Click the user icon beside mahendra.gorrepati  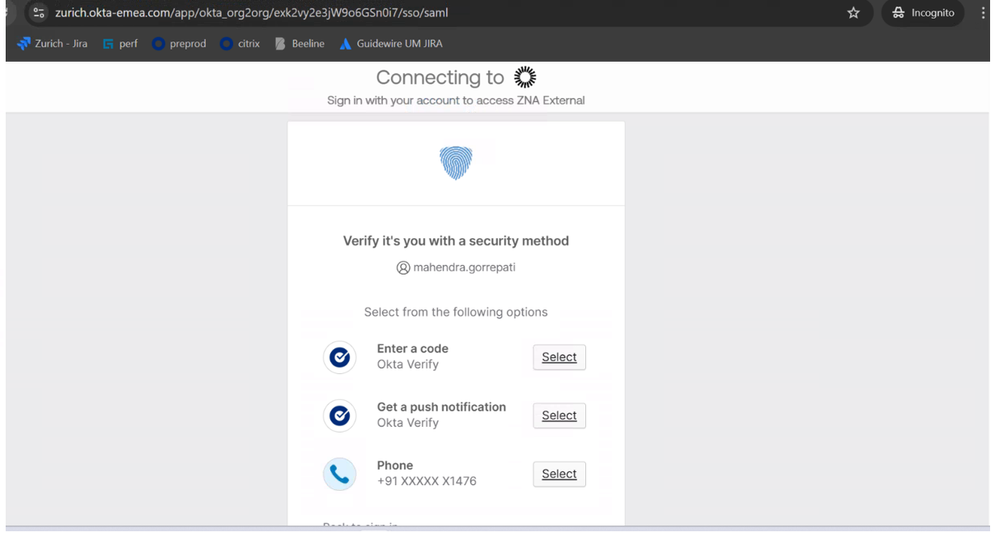click(403, 268)
